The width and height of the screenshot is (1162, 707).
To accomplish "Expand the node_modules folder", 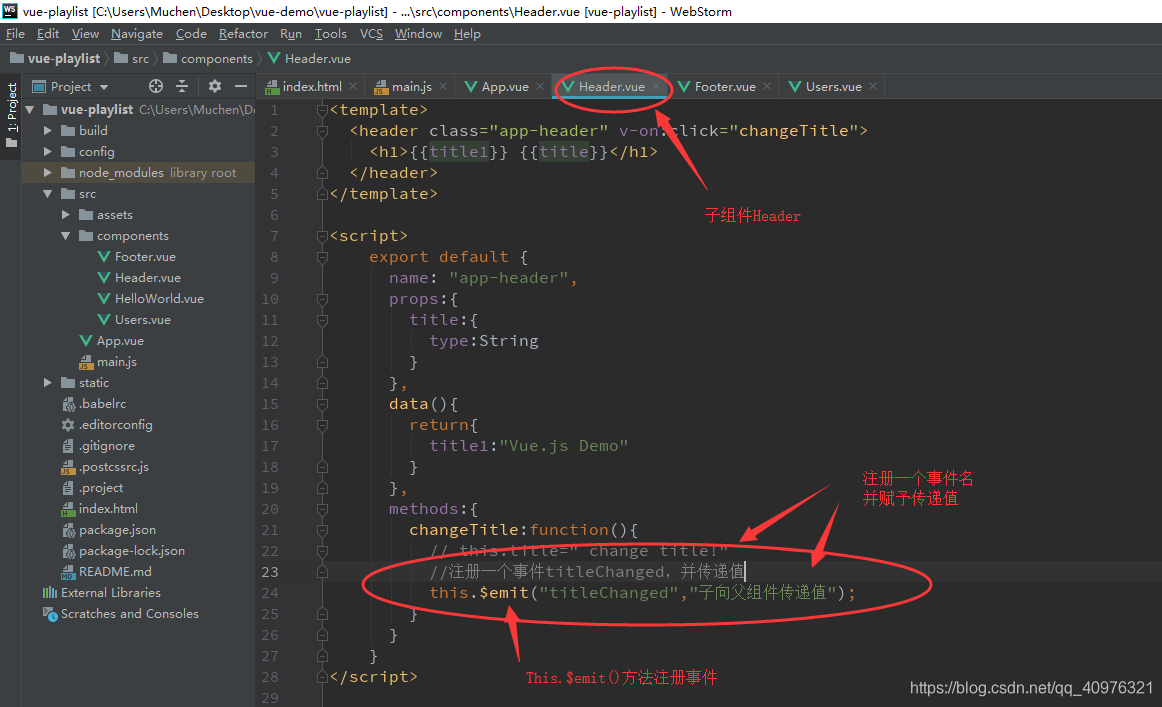I will pyautogui.click(x=47, y=173).
